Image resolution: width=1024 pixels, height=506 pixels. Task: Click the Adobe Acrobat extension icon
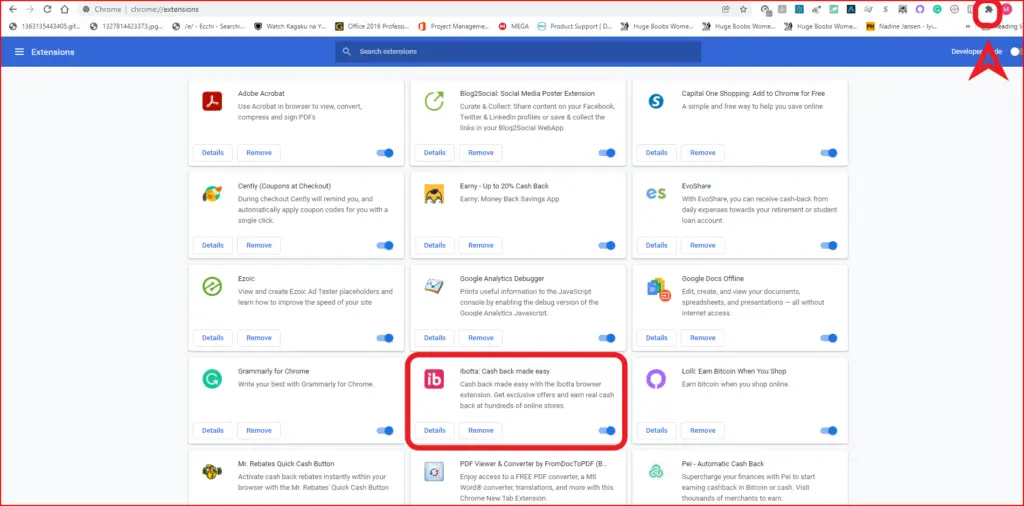point(212,101)
